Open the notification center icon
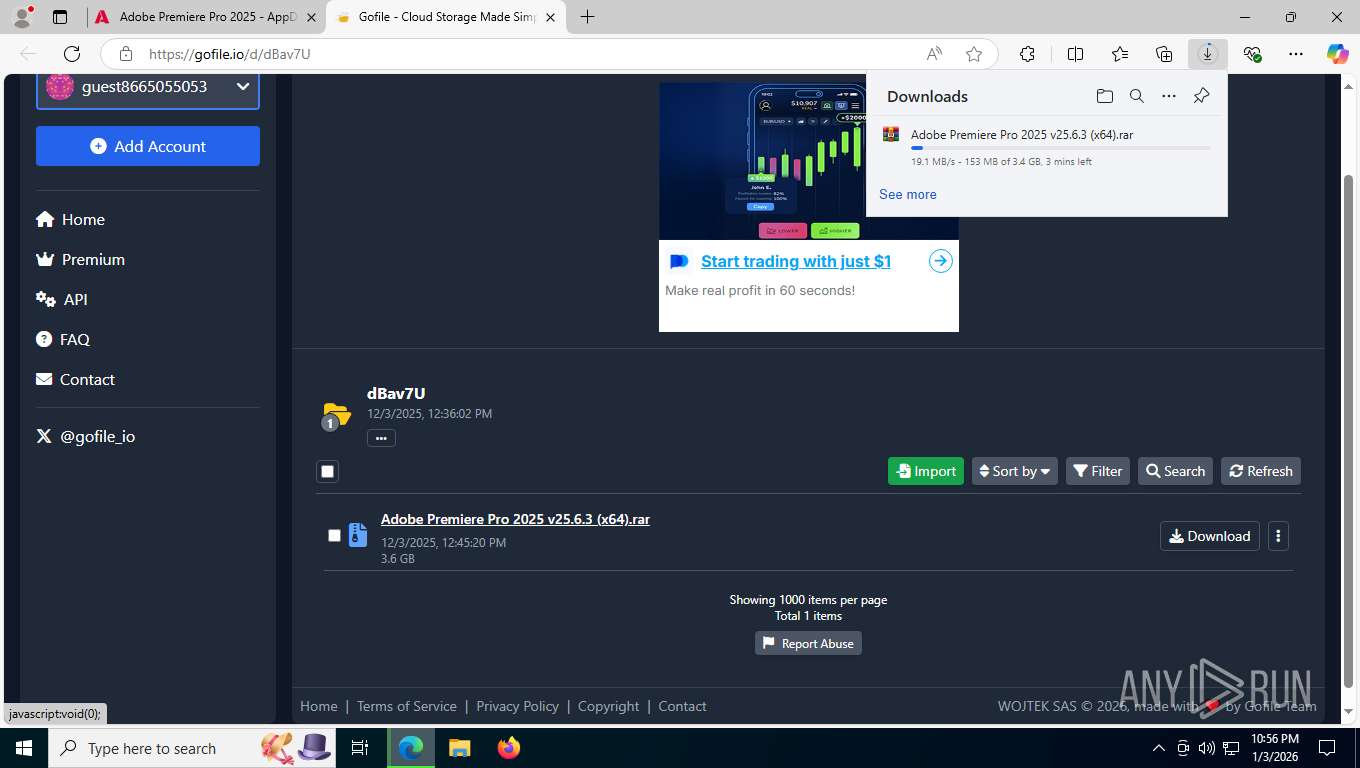Image resolution: width=1360 pixels, height=768 pixels. tap(1327, 748)
